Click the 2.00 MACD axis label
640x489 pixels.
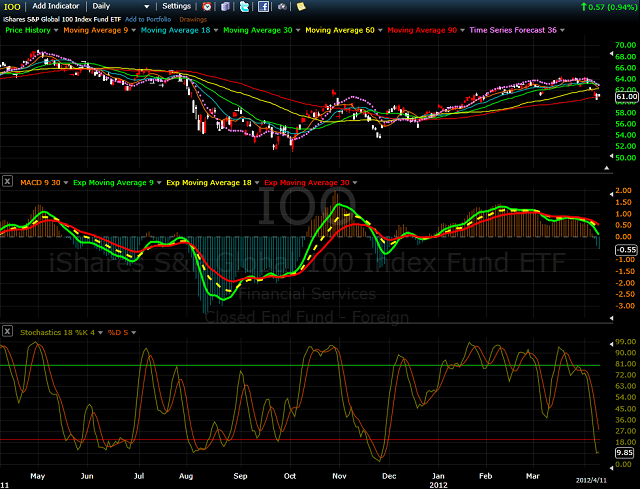(x=623, y=191)
